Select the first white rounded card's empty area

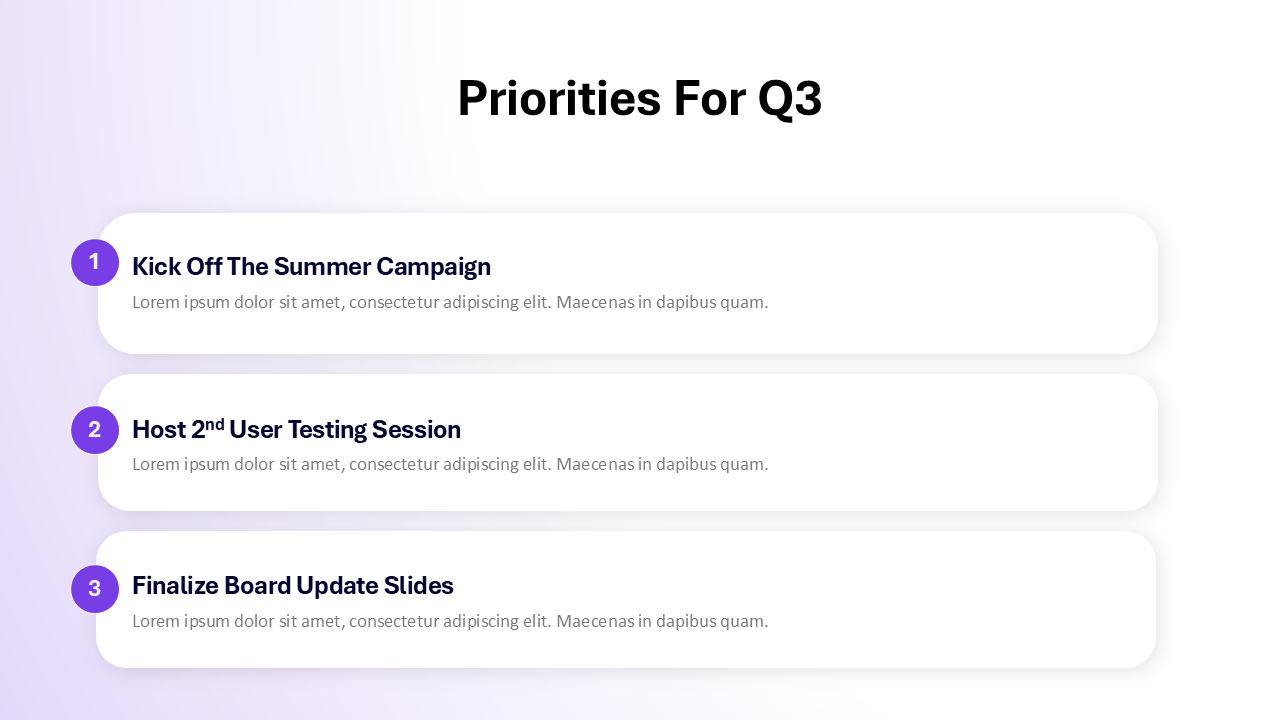(960, 283)
